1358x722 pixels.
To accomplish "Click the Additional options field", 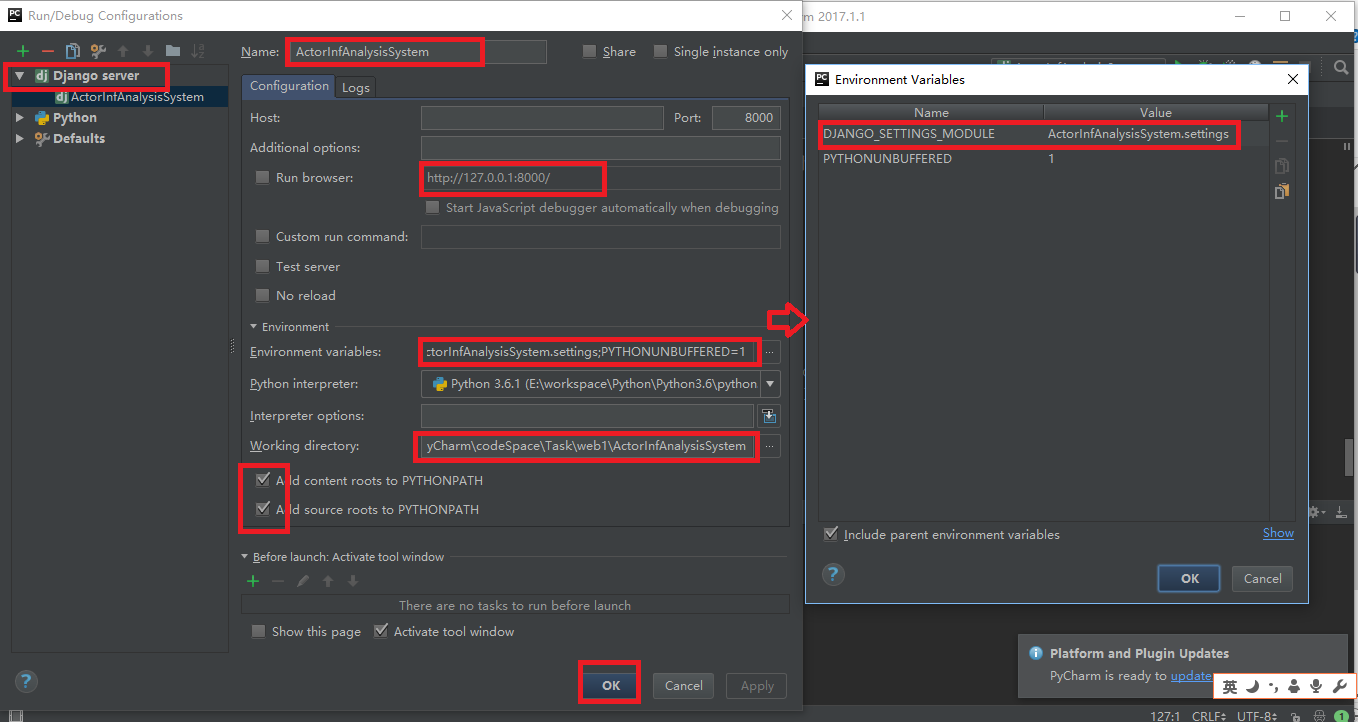I will click(x=600, y=147).
